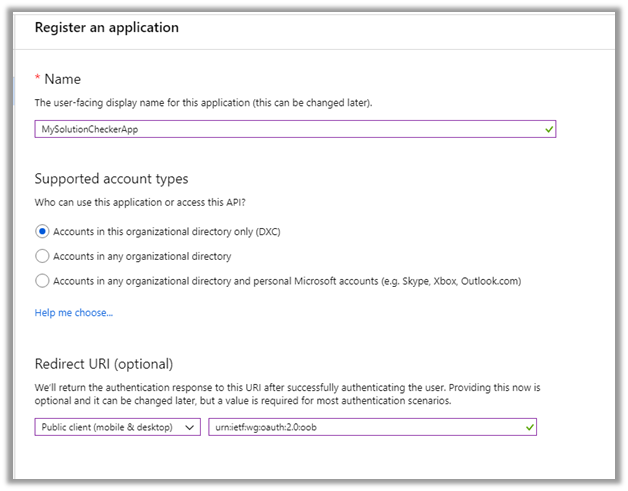
Task: Select 'Accounts in this organizational directory only' radio button
Action: point(42,231)
